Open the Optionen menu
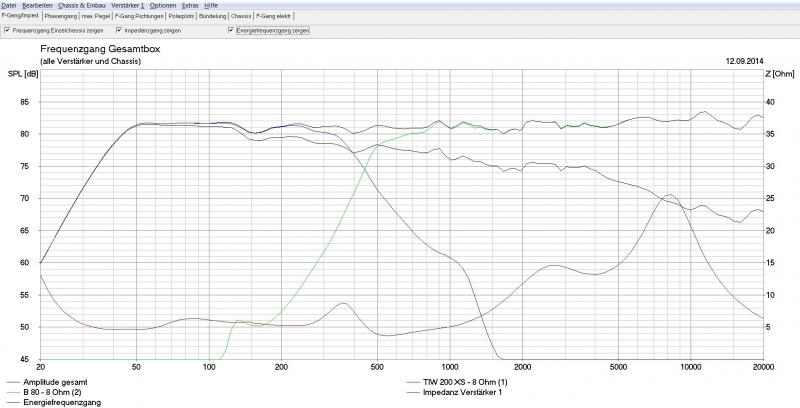 tap(162, 5)
